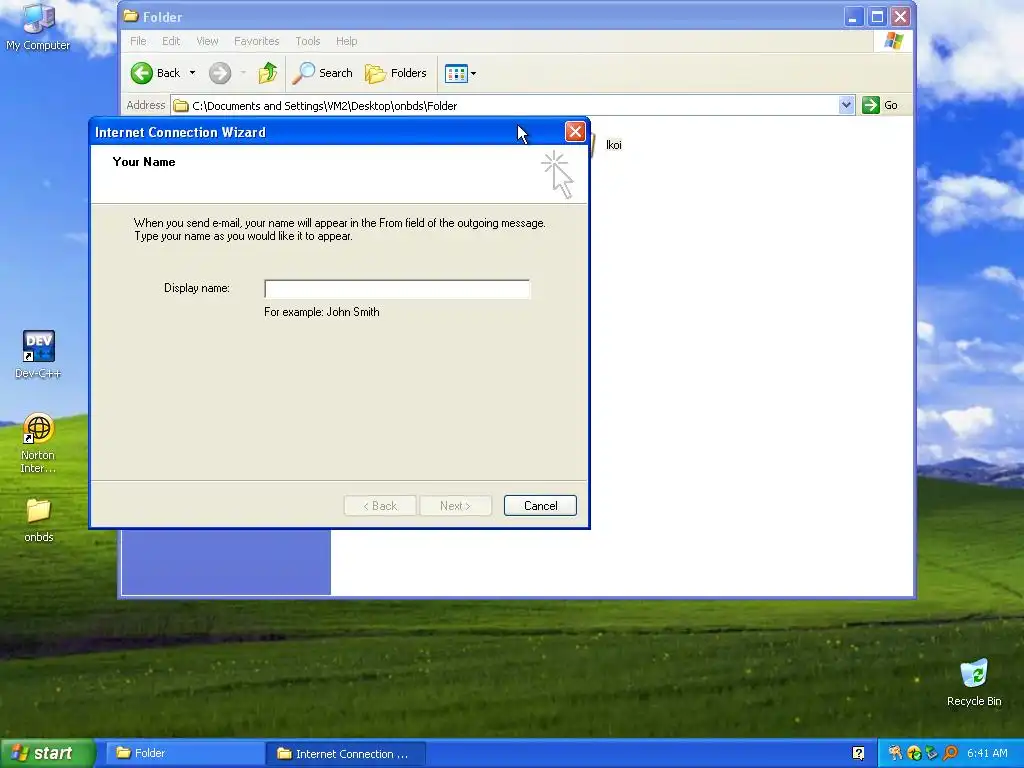The height and width of the screenshot is (768, 1024).
Task: Open the Back history dropdown arrow
Action: tap(192, 73)
